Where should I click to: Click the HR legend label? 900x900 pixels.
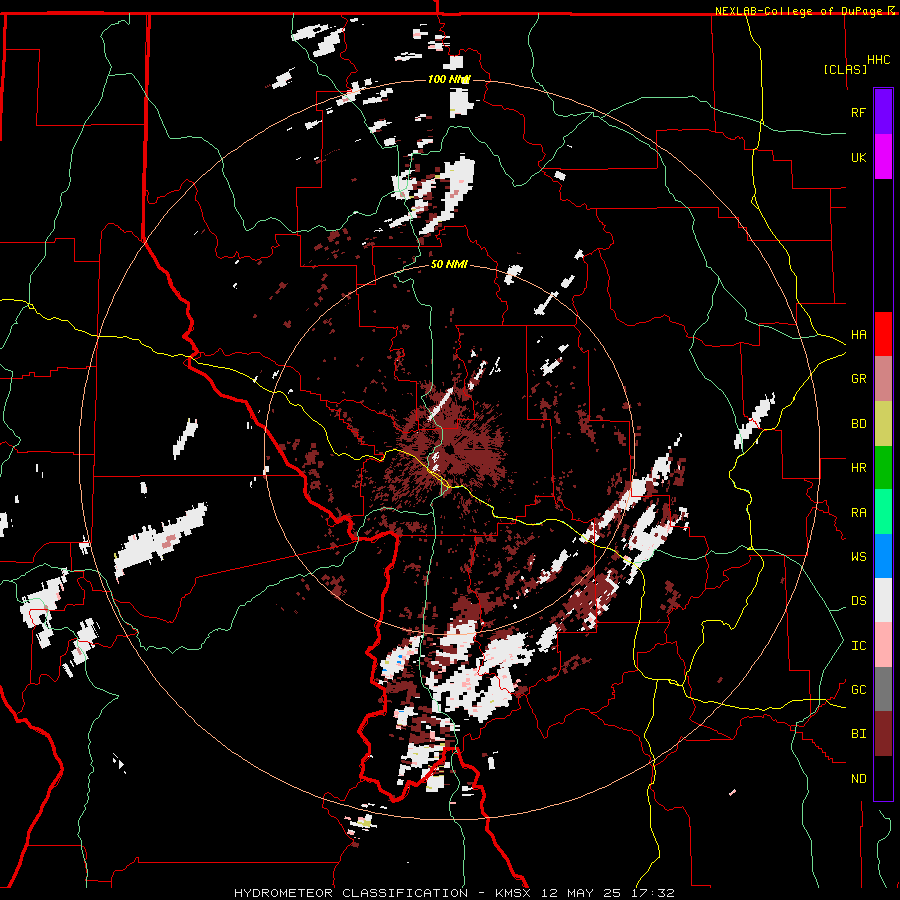coord(859,467)
